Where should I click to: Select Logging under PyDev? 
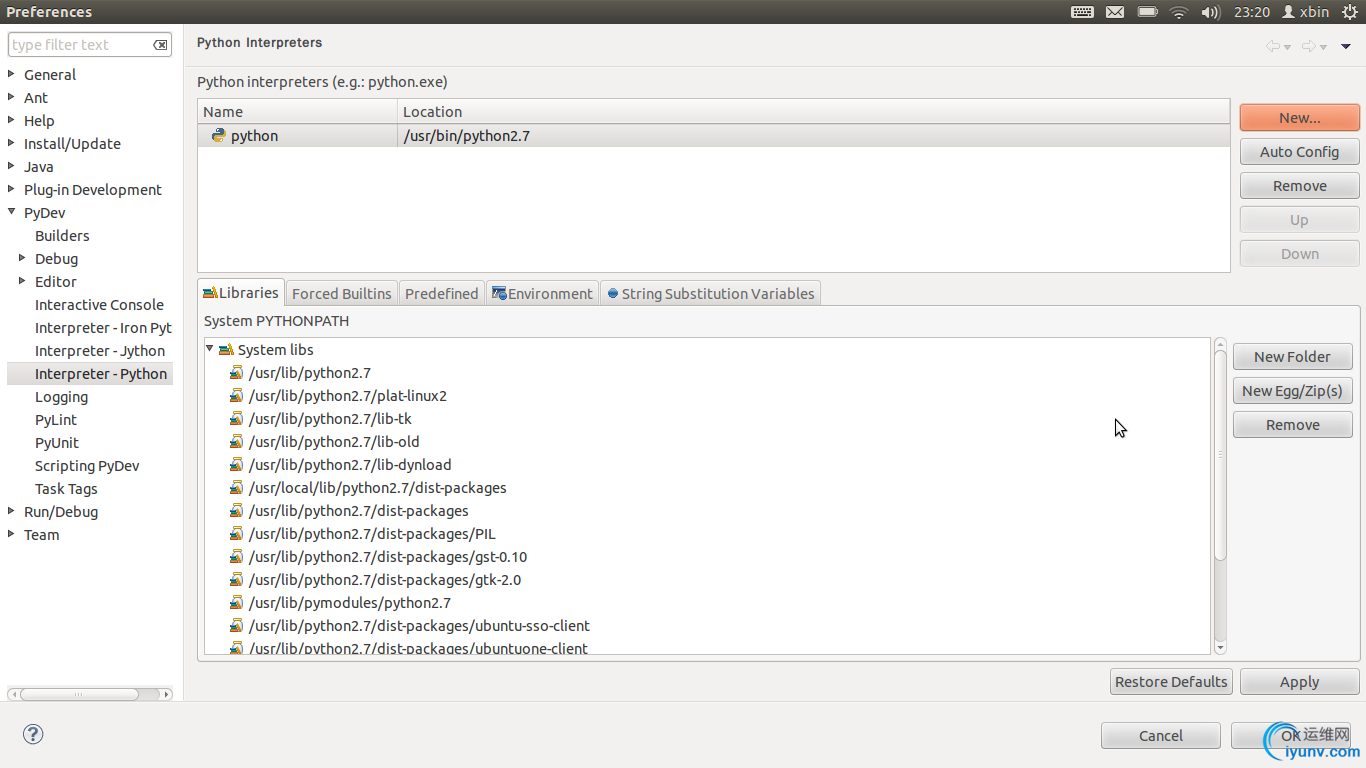[x=61, y=397]
